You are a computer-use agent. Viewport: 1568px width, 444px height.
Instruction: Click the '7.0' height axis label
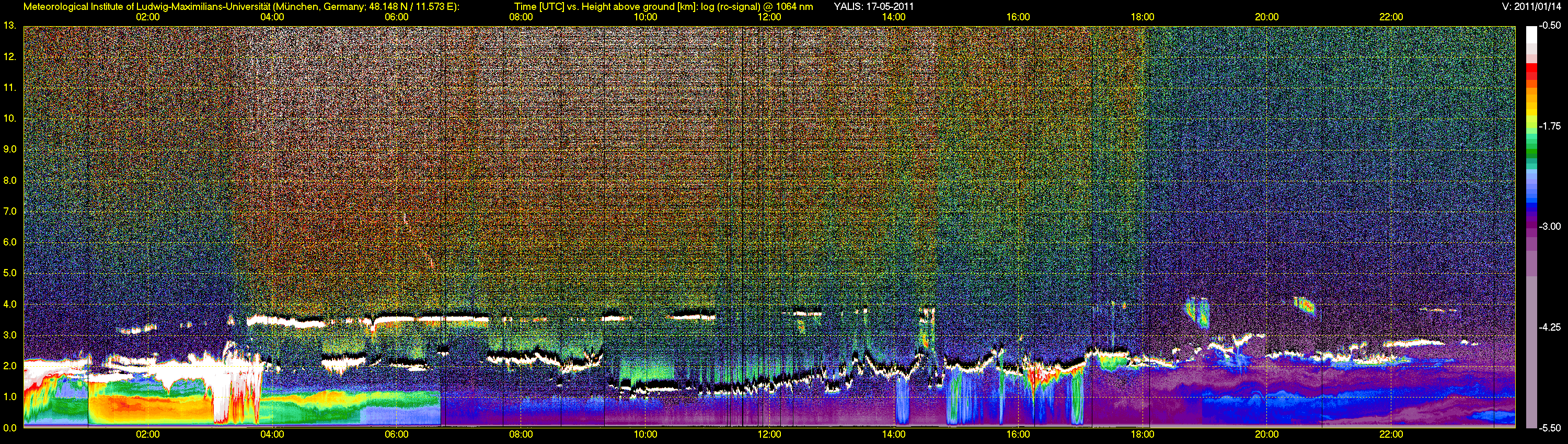pyautogui.click(x=10, y=211)
